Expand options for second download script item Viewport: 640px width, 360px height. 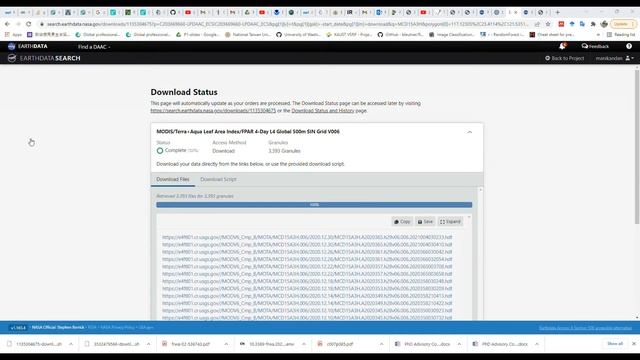click(148, 344)
